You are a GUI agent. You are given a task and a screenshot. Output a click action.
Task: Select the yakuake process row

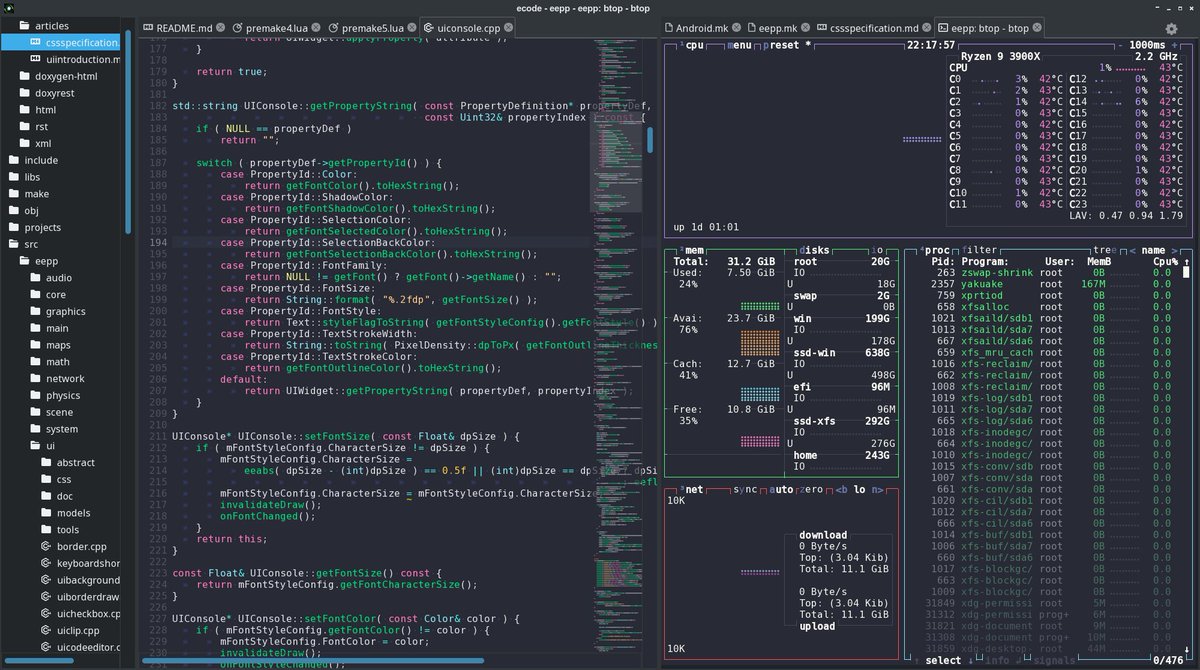tap(1049, 284)
